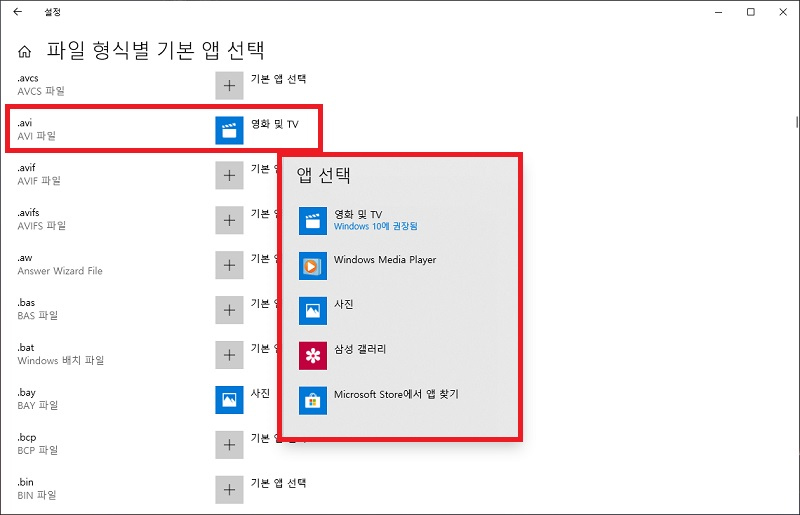The height and width of the screenshot is (515, 800).
Task: Click the plus icon for .bat
Action: (x=229, y=355)
